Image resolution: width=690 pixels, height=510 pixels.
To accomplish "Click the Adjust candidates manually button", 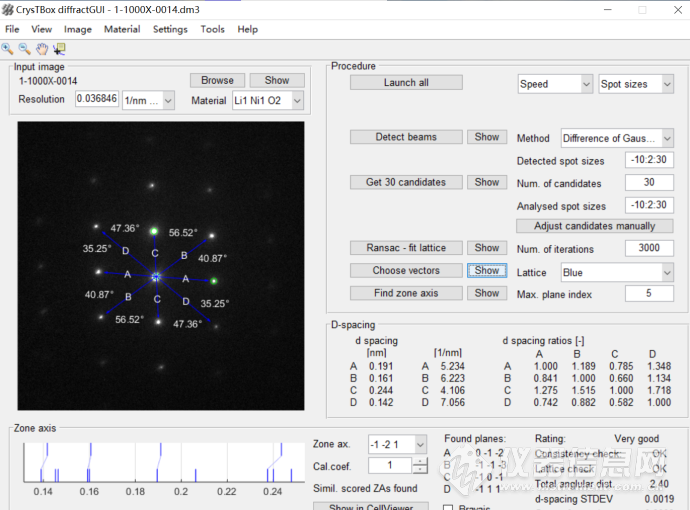I will coord(594,226).
